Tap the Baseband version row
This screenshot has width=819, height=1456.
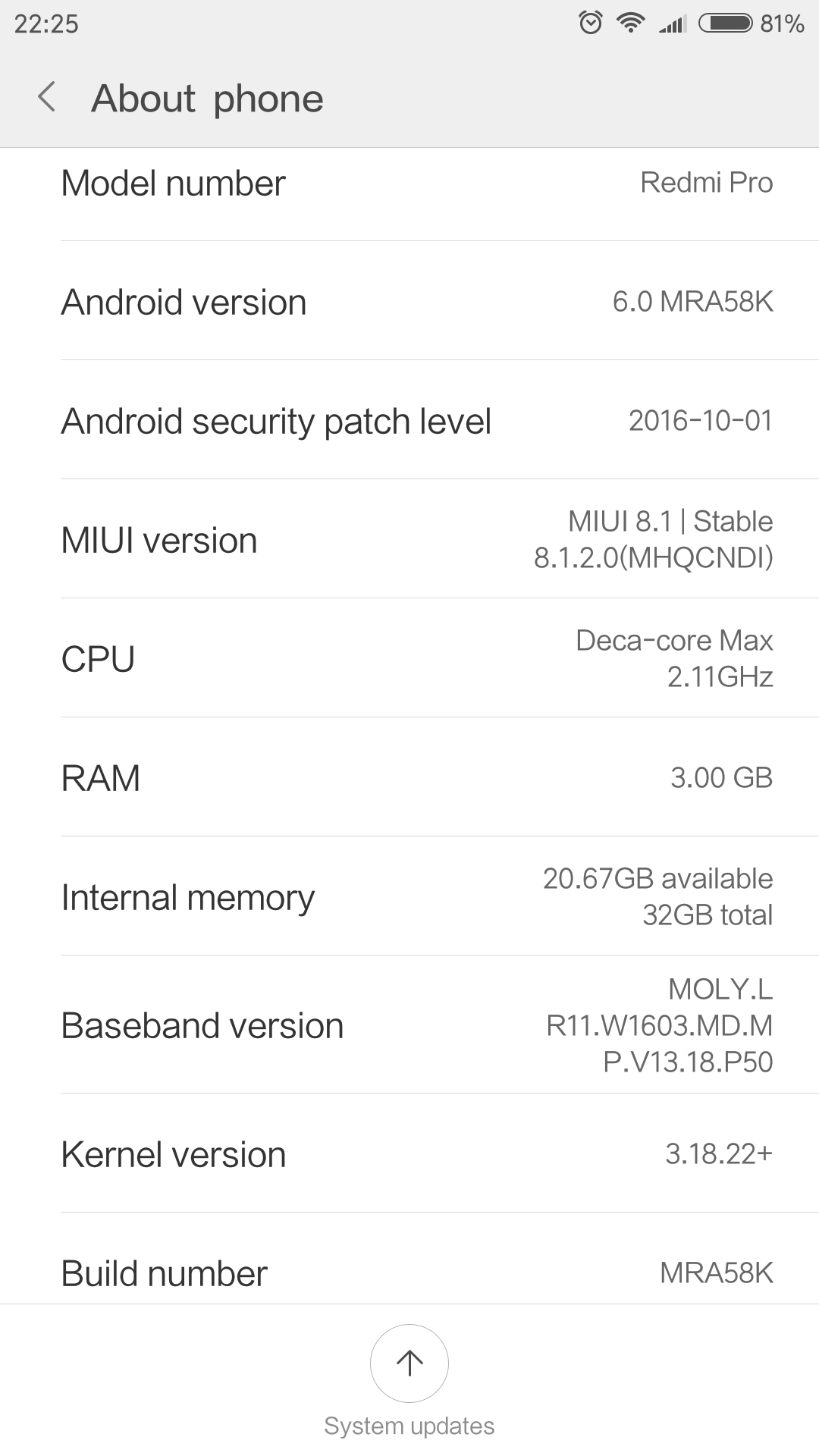point(409,1025)
